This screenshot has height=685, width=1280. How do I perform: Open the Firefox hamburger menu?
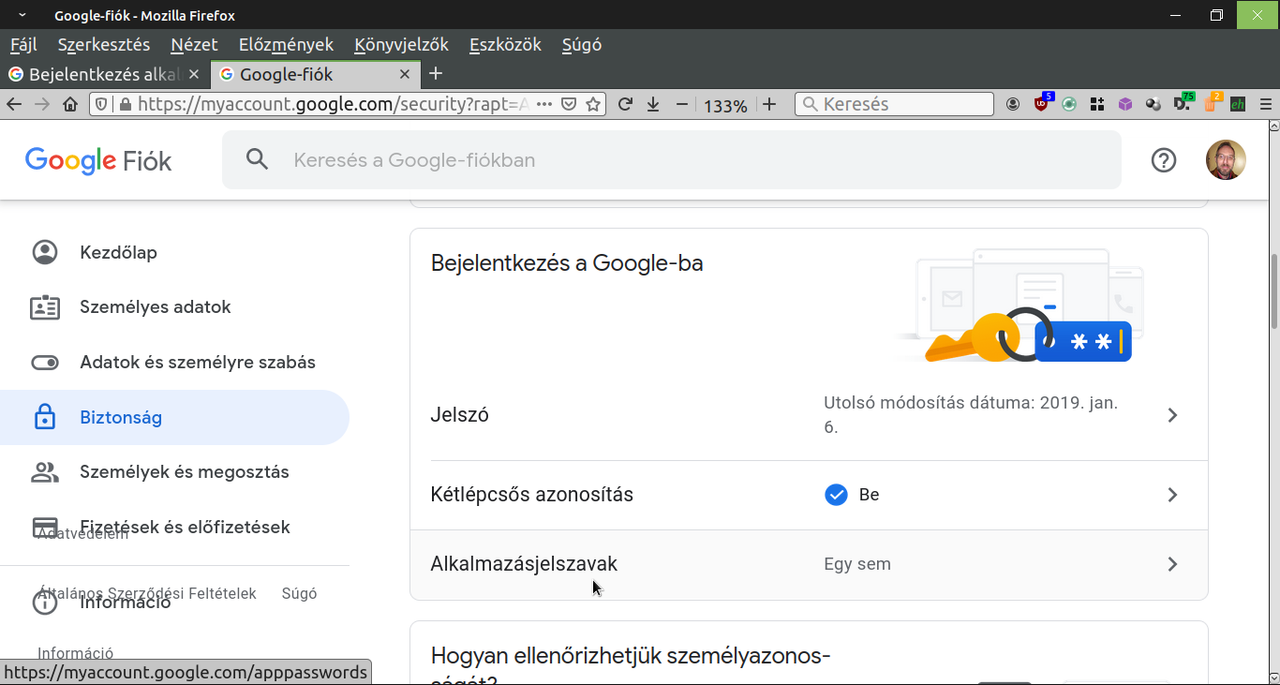click(x=1265, y=104)
